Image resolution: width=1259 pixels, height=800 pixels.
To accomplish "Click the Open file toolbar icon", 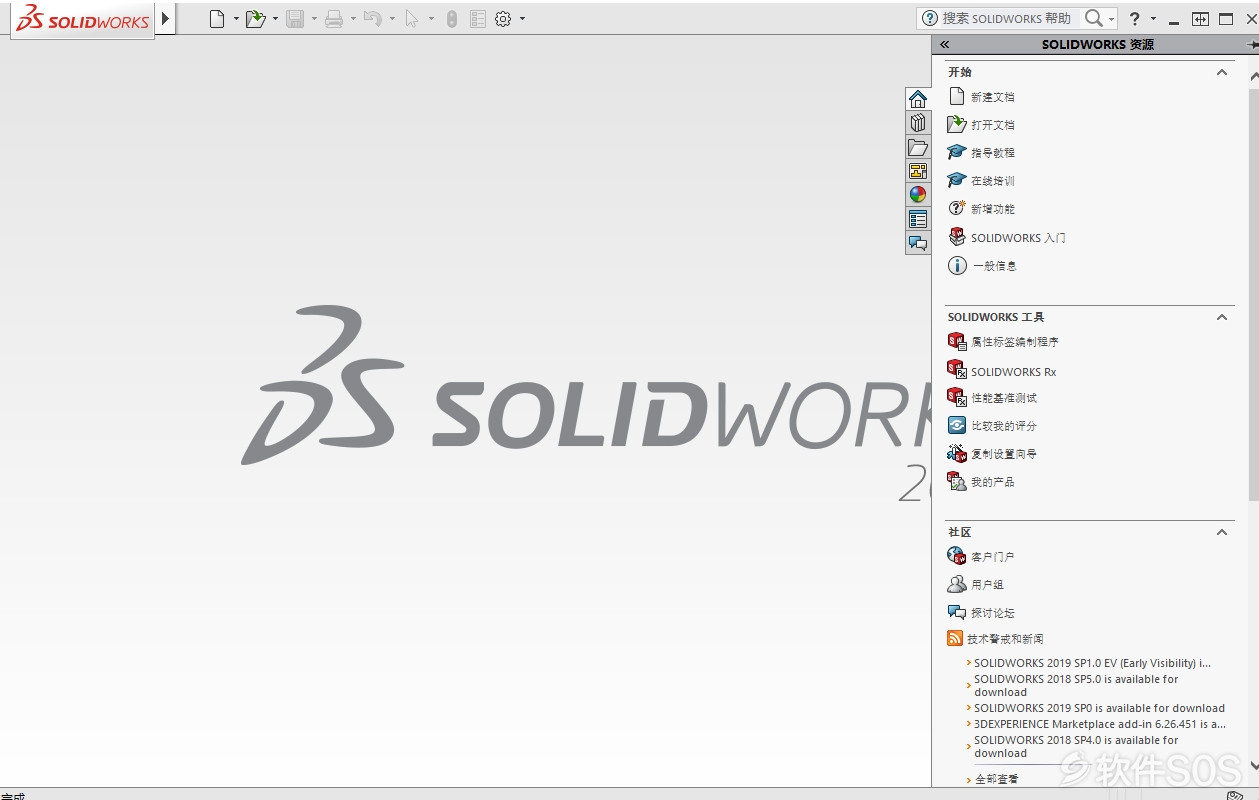I will (x=256, y=19).
